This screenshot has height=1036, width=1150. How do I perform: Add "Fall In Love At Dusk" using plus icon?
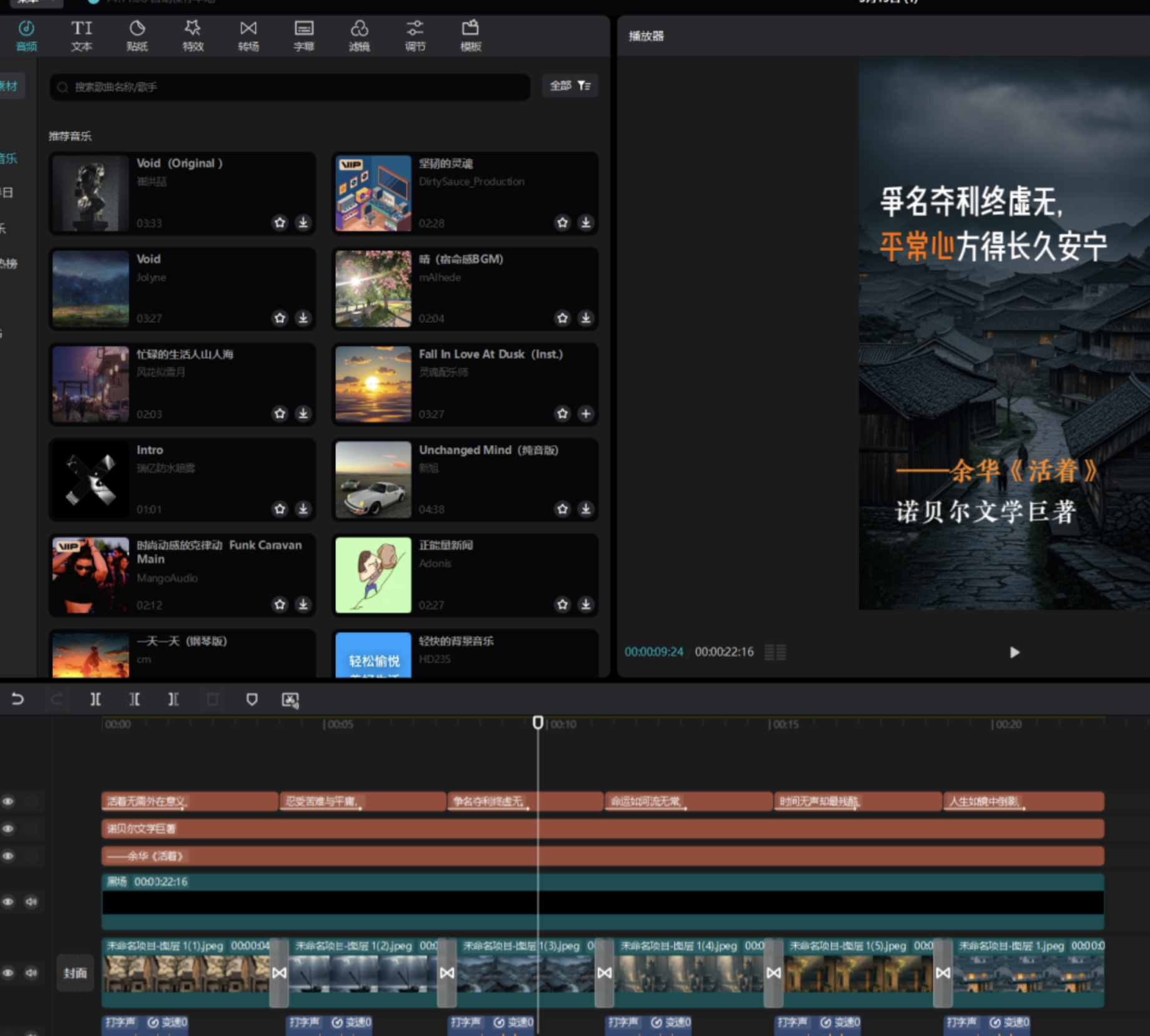(x=586, y=413)
